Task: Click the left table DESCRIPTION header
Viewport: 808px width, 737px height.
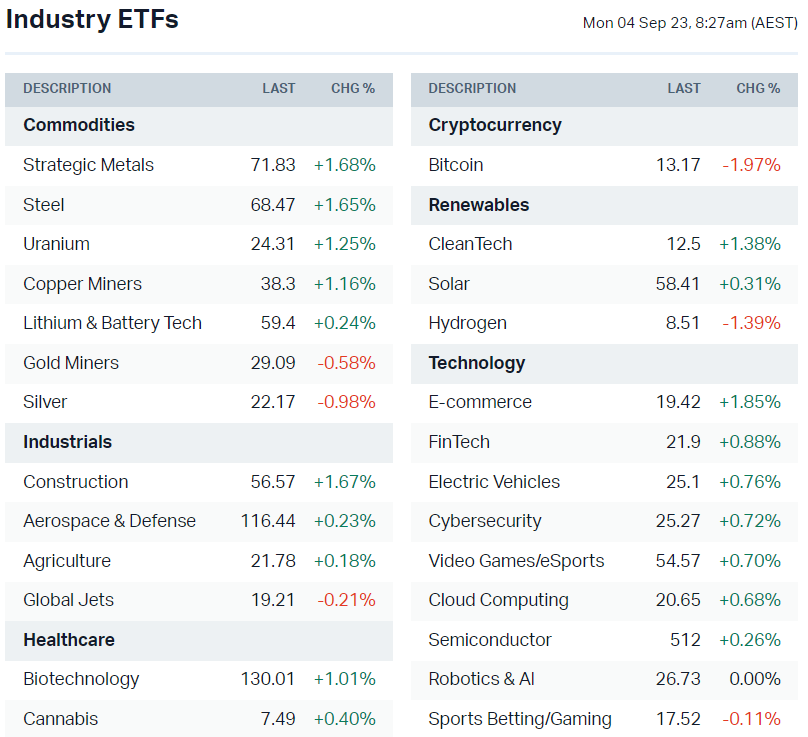Action: click(67, 88)
